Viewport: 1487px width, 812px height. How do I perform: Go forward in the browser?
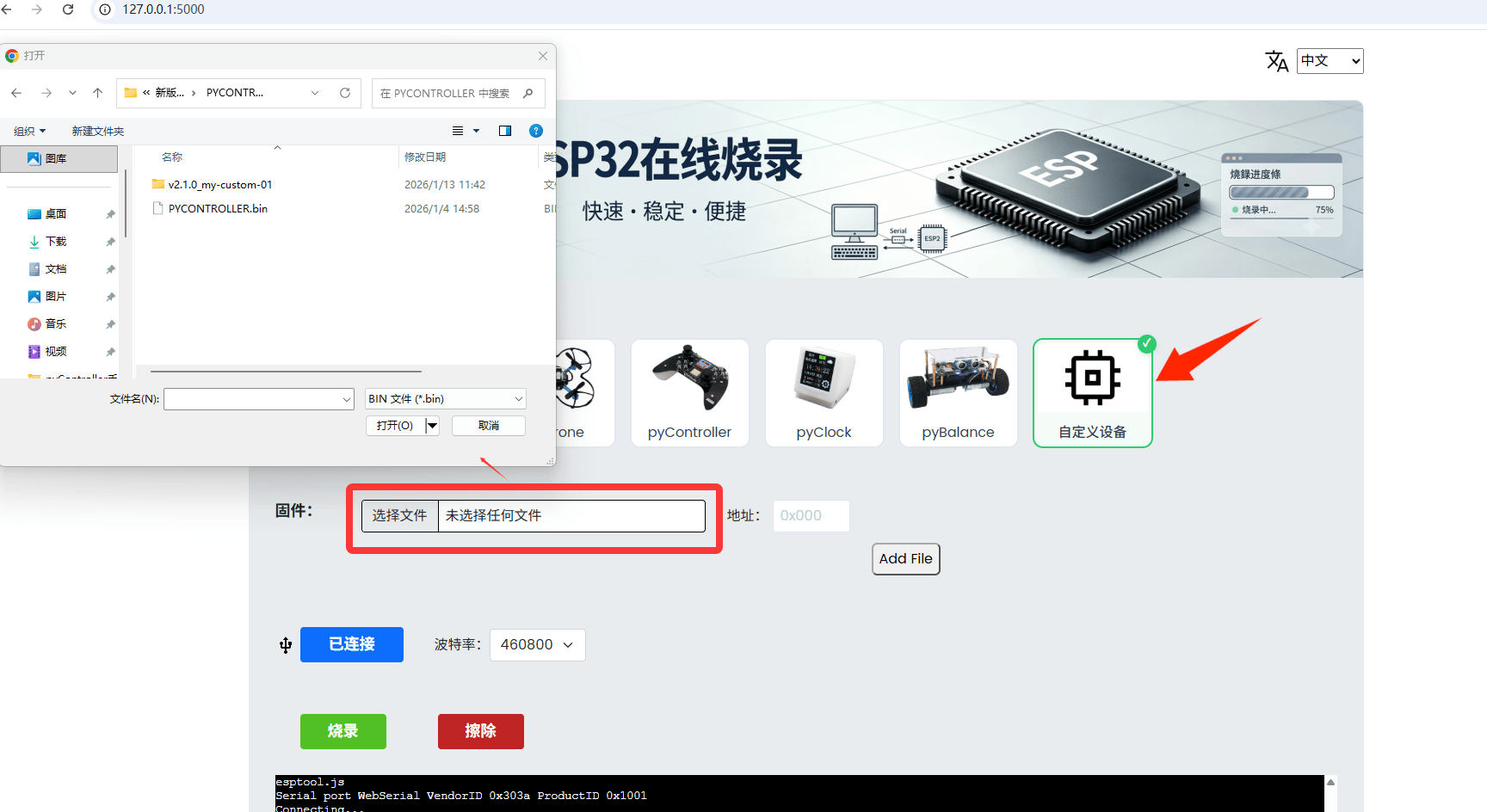coord(37,9)
